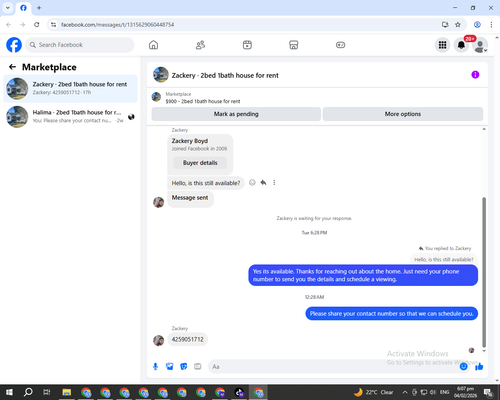The width and height of the screenshot is (500, 400).
Task: Open the taskbar clock and date
Action: pyautogui.click(x=465, y=392)
